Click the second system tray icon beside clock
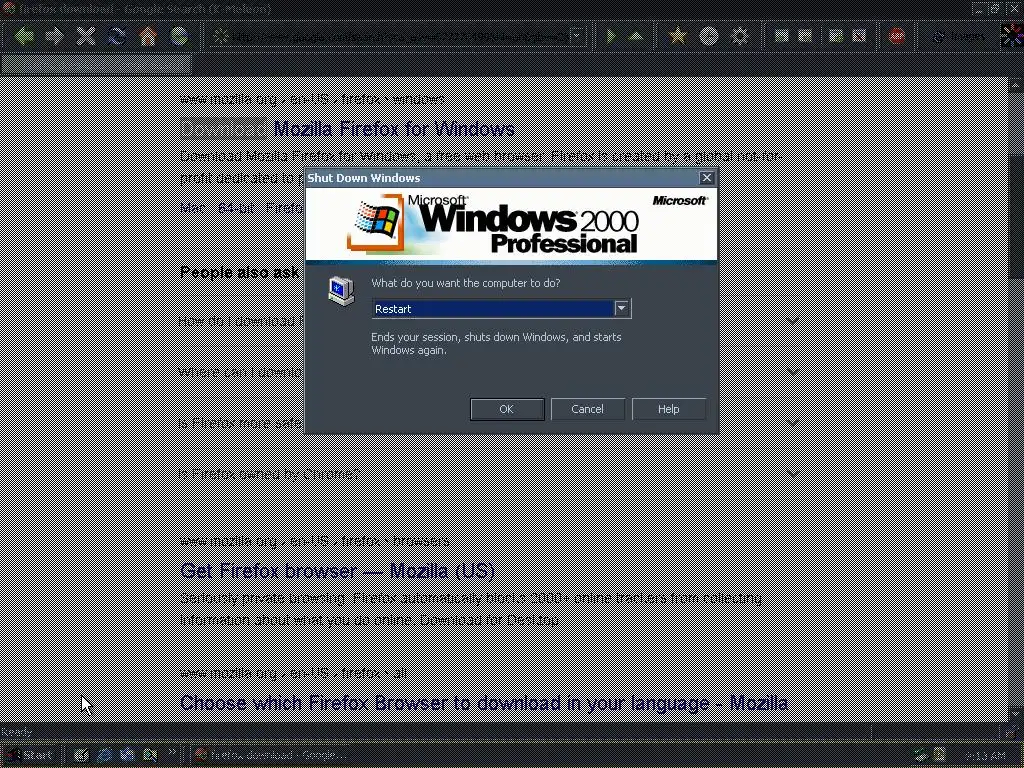 (x=940, y=755)
